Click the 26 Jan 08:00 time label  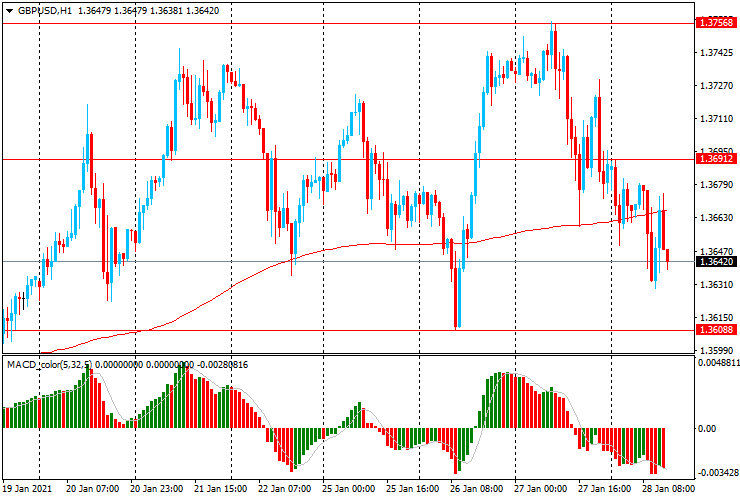click(477, 488)
